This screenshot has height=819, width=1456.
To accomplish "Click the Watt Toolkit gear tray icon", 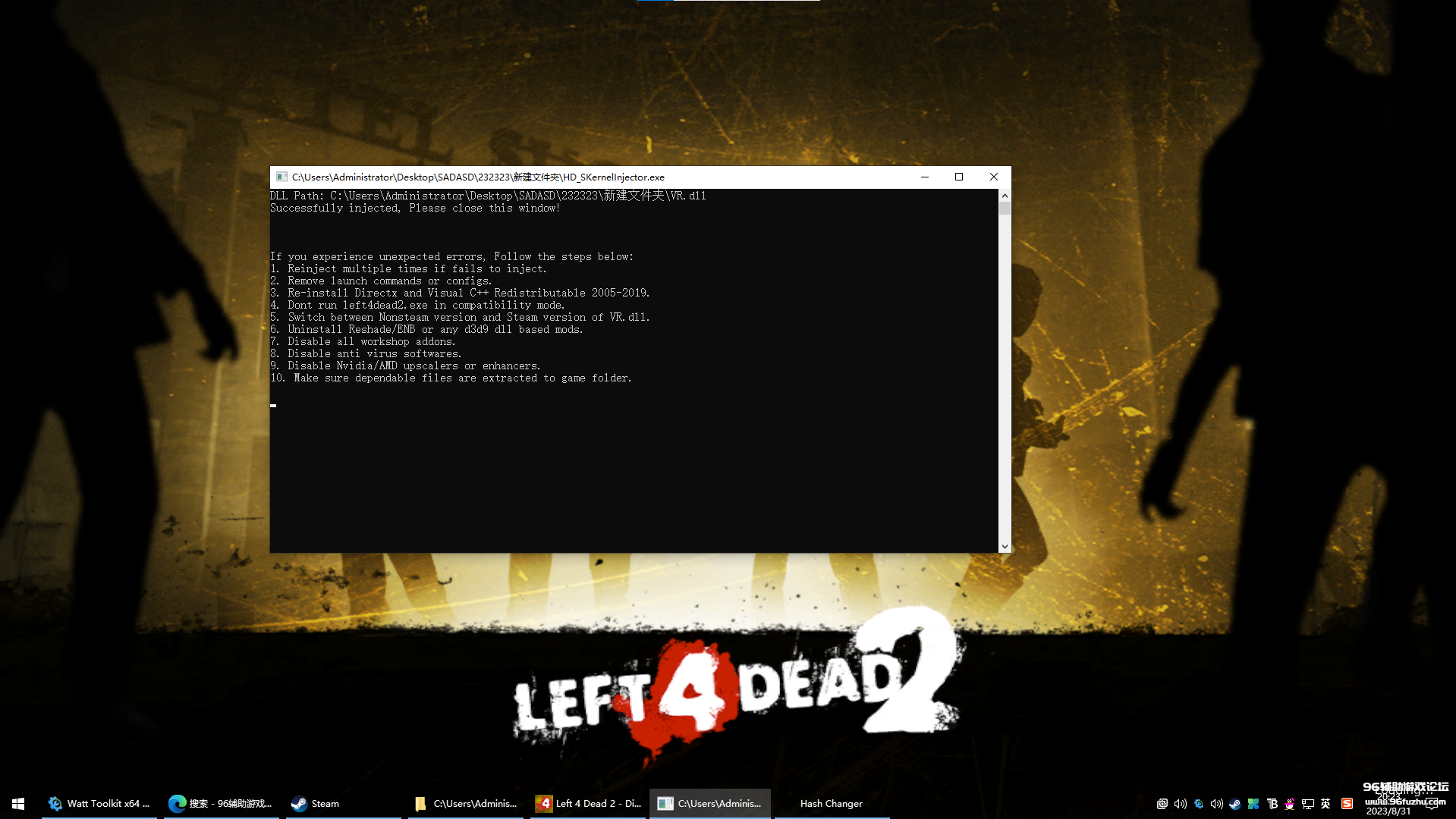I will [1199, 804].
